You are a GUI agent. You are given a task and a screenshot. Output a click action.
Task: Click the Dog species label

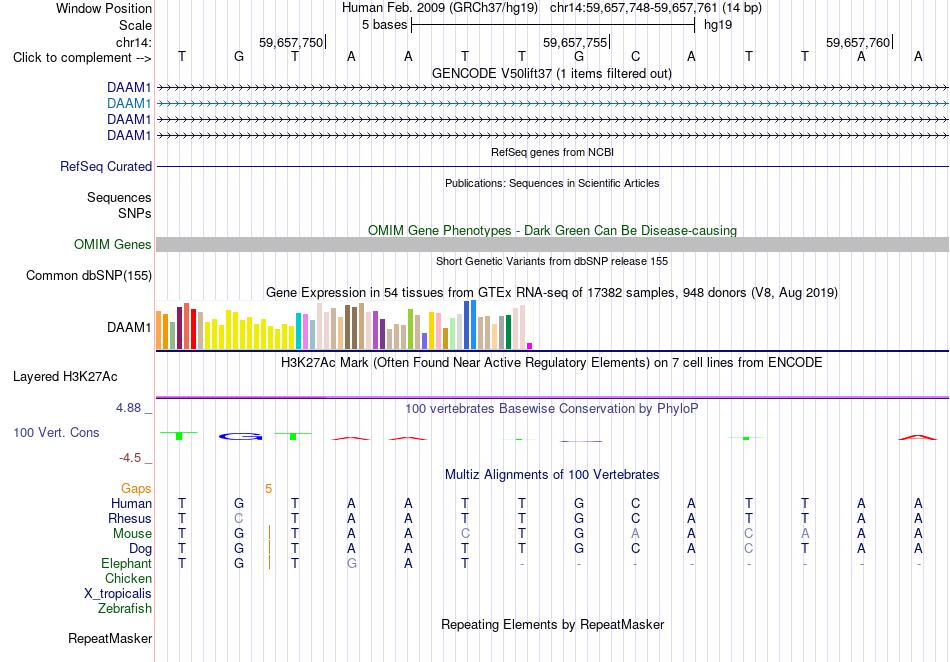click(x=141, y=549)
